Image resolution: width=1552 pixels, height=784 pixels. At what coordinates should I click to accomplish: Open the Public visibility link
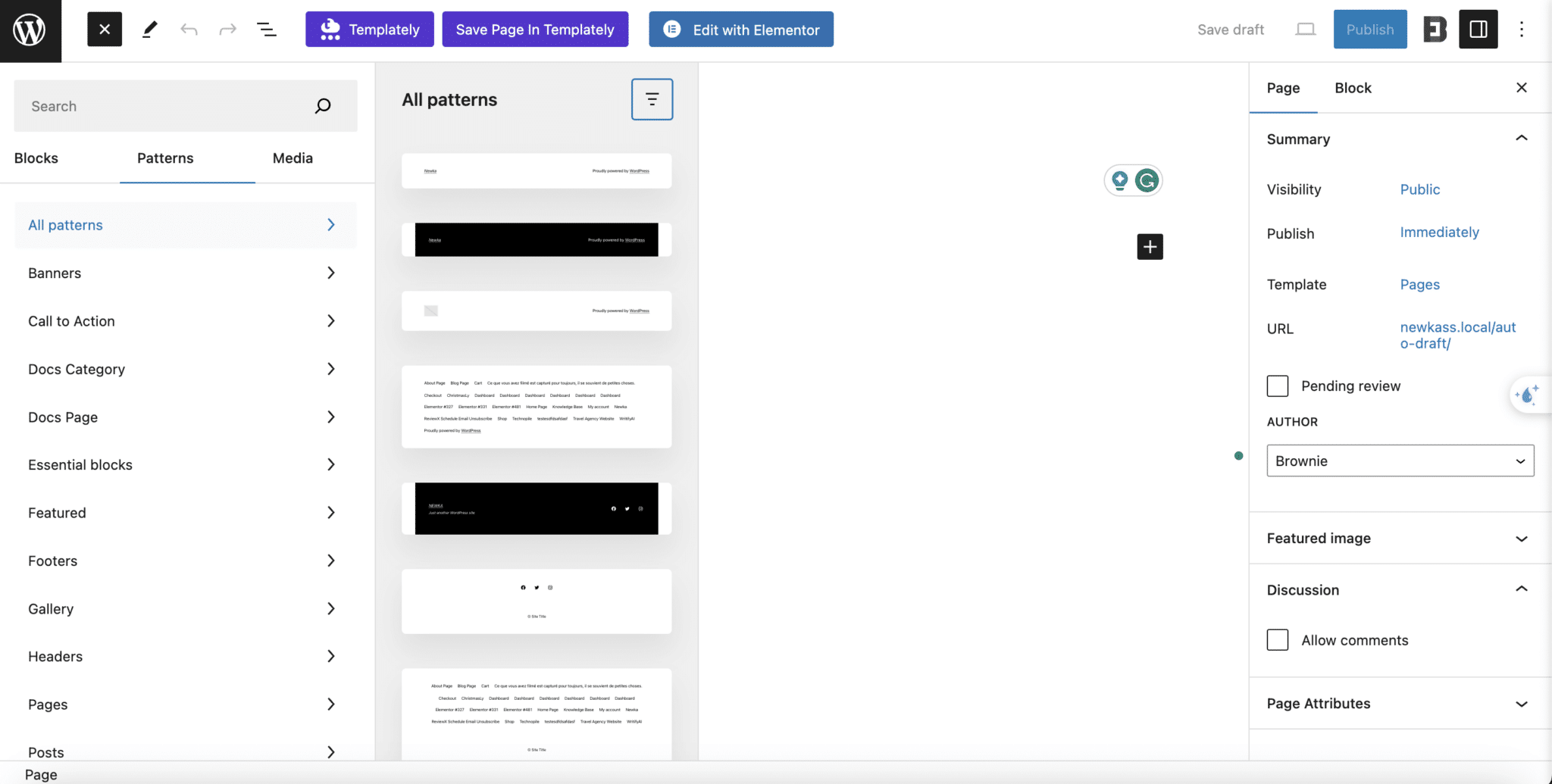[1419, 189]
